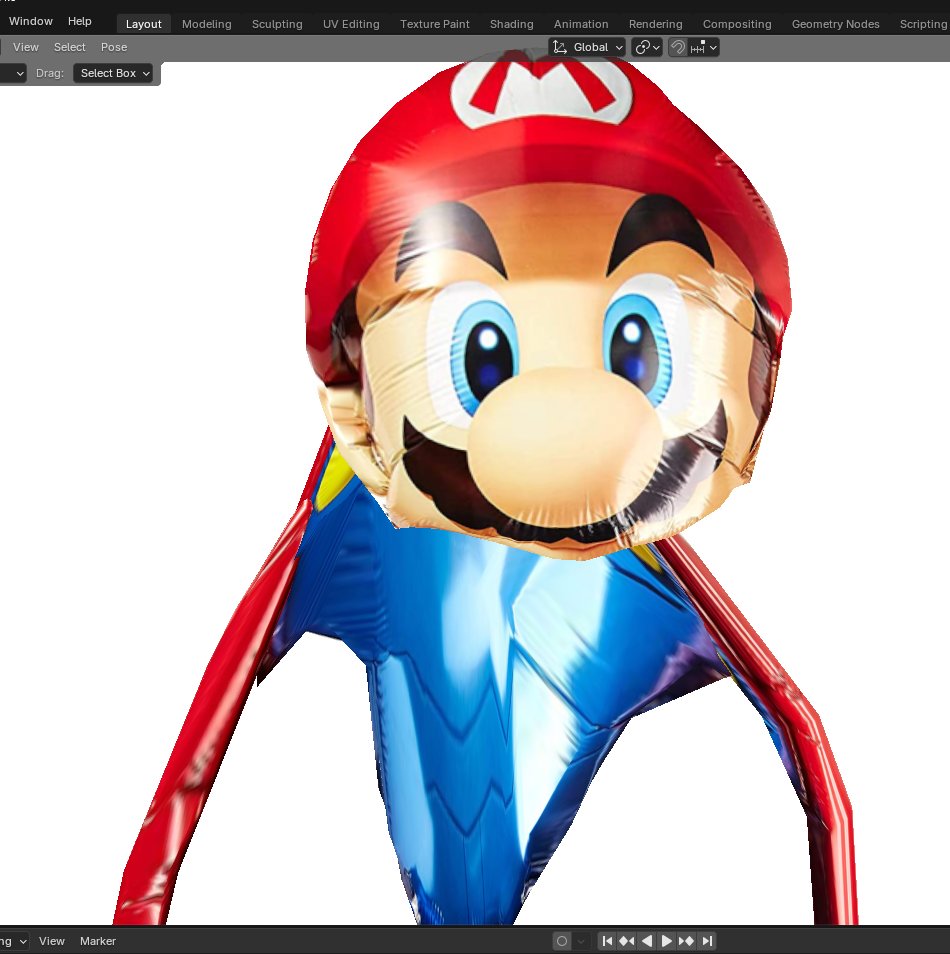Go to the Animation workspace tab
The height and width of the screenshot is (954, 950).
(581, 24)
